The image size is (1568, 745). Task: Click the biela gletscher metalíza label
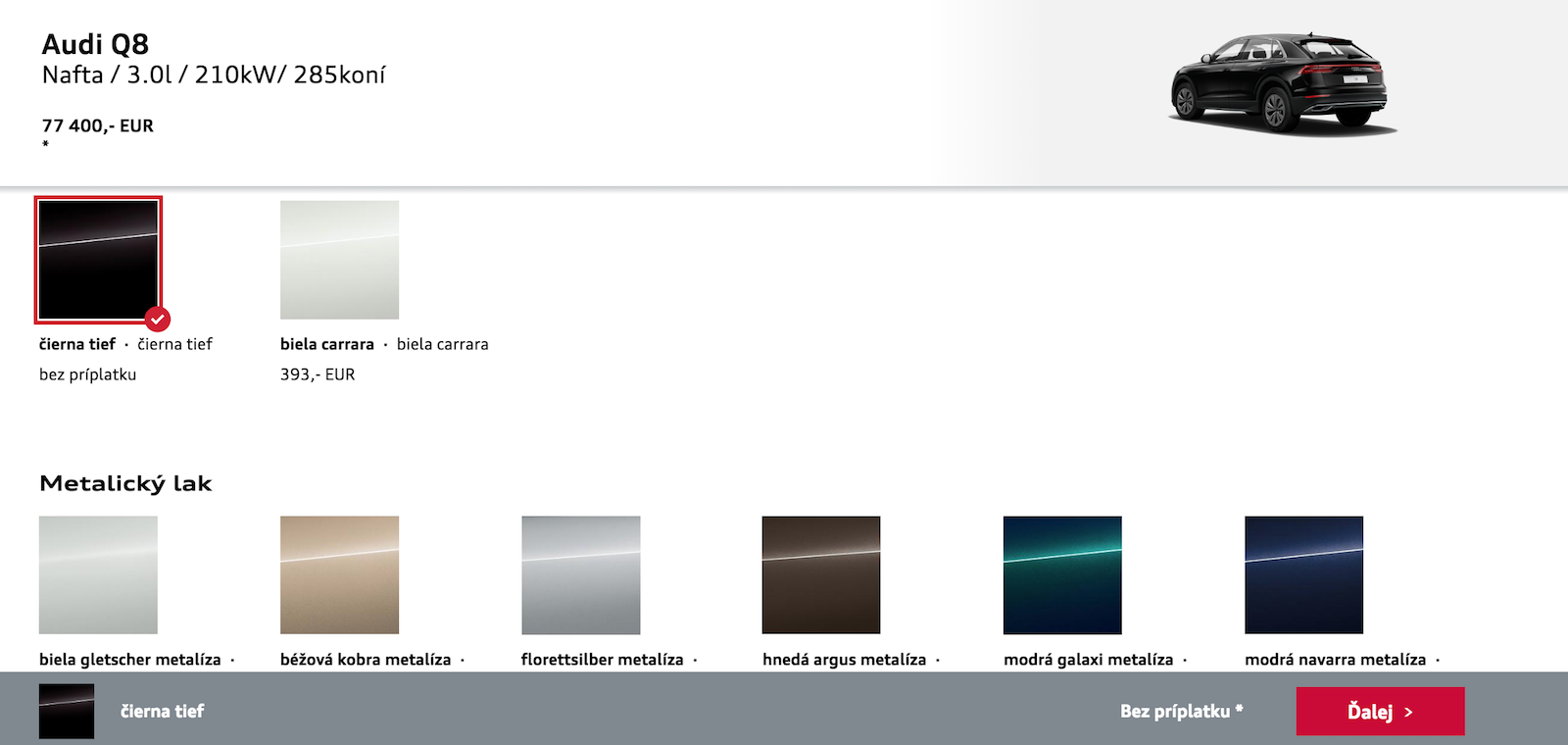pyautogui.click(x=130, y=660)
